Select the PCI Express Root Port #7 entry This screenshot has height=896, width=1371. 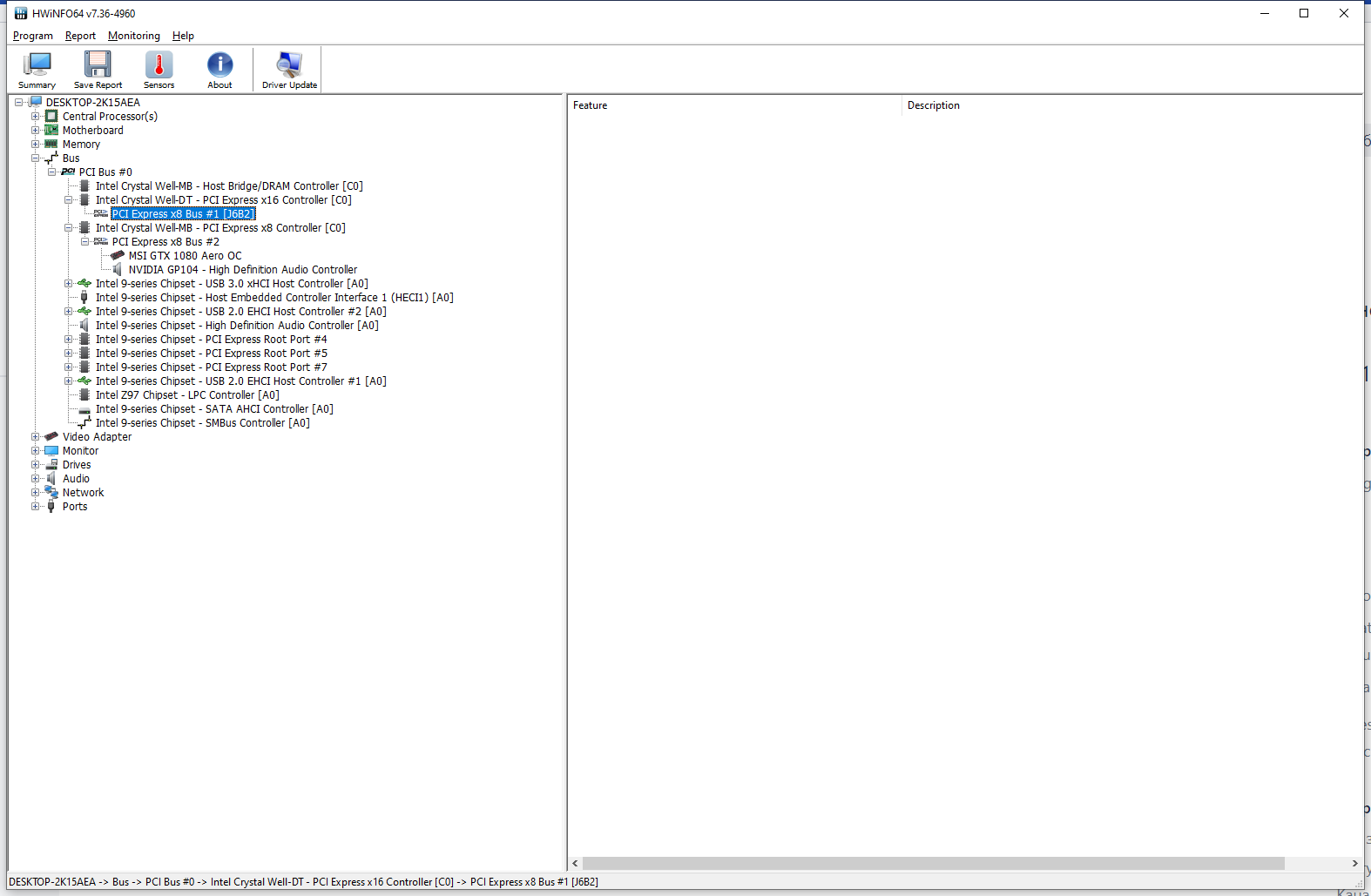[211, 367]
